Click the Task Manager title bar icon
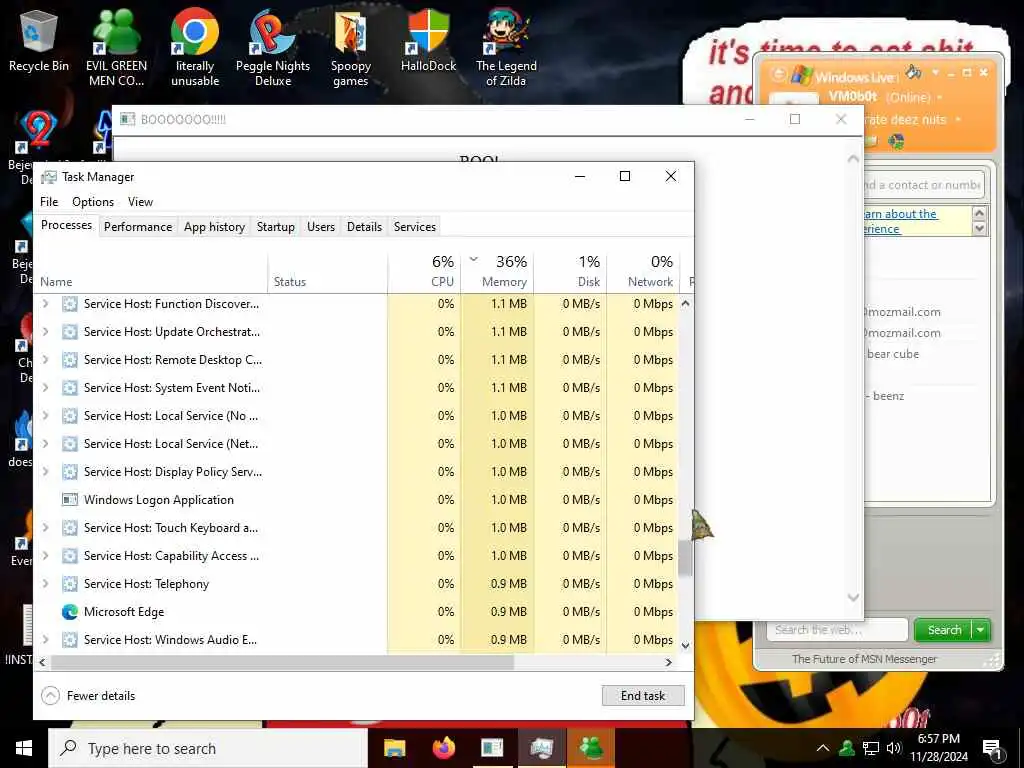Image resolution: width=1024 pixels, height=768 pixels. coord(49,177)
